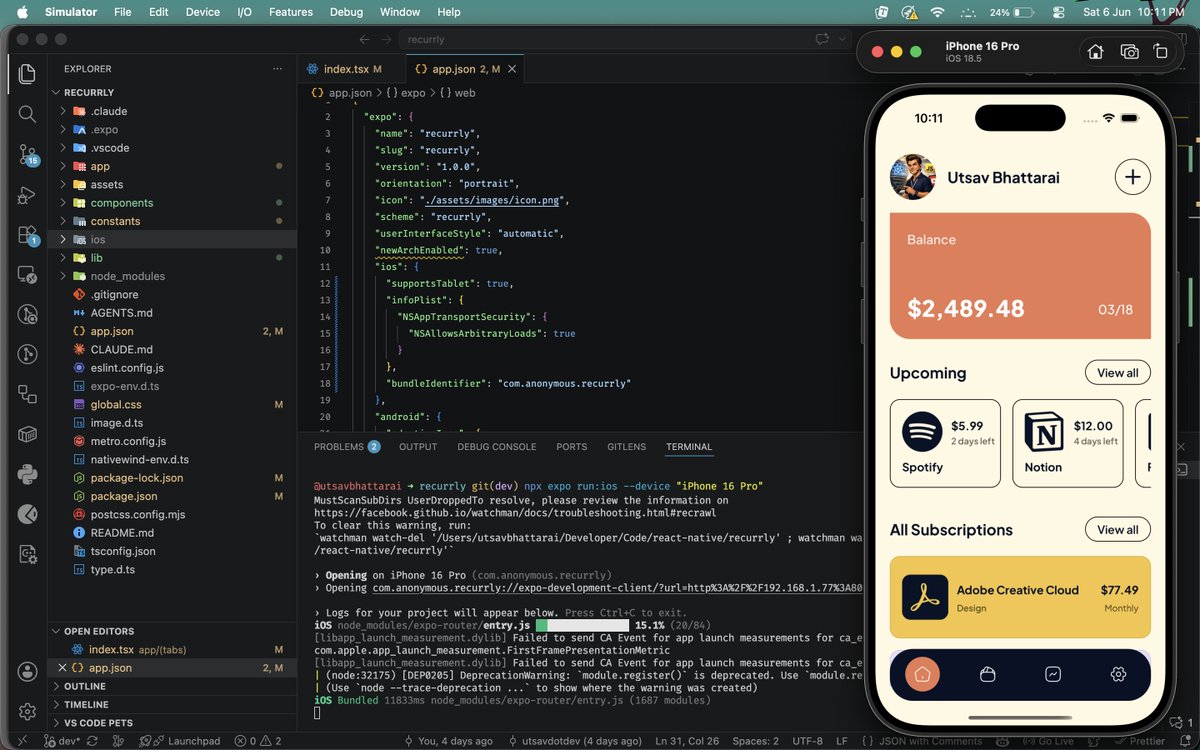The width and height of the screenshot is (1200, 750).
Task: Click Launchpad in status bar
Action: pyautogui.click(x=186, y=741)
